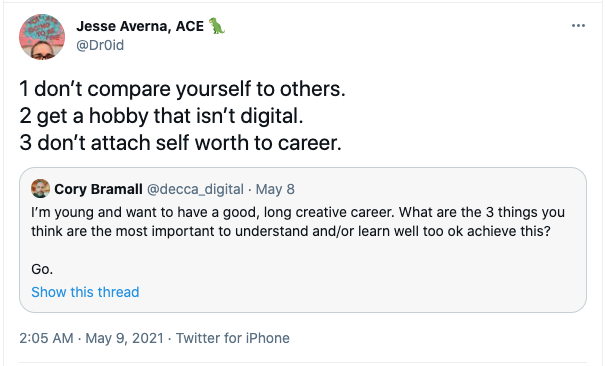Select the line about comparing yourself to others
Image resolution: width=606 pixels, height=366 pixels.
coord(182,89)
